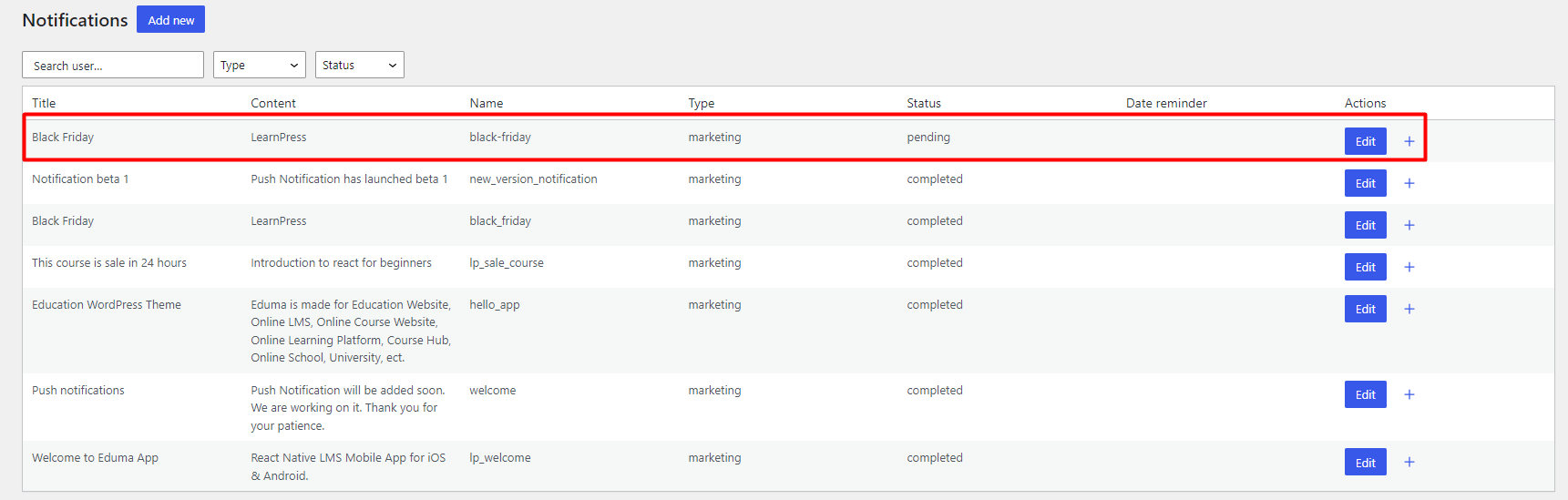Image resolution: width=1568 pixels, height=500 pixels.
Task: Open the Status filter dropdown
Action: click(360, 65)
